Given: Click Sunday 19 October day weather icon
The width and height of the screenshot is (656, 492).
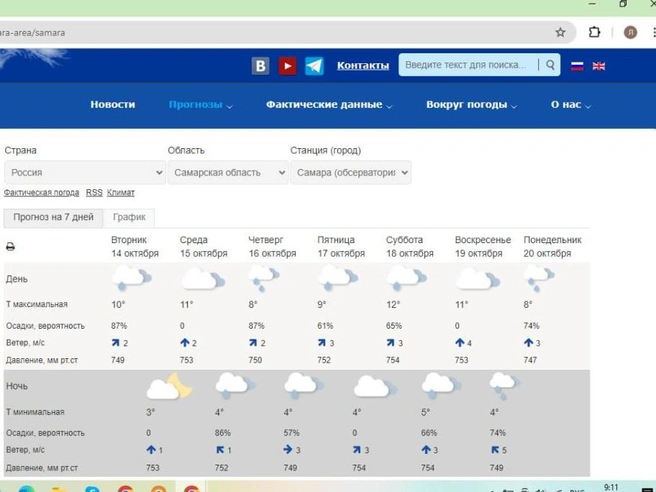Looking at the screenshot, I should click(478, 279).
